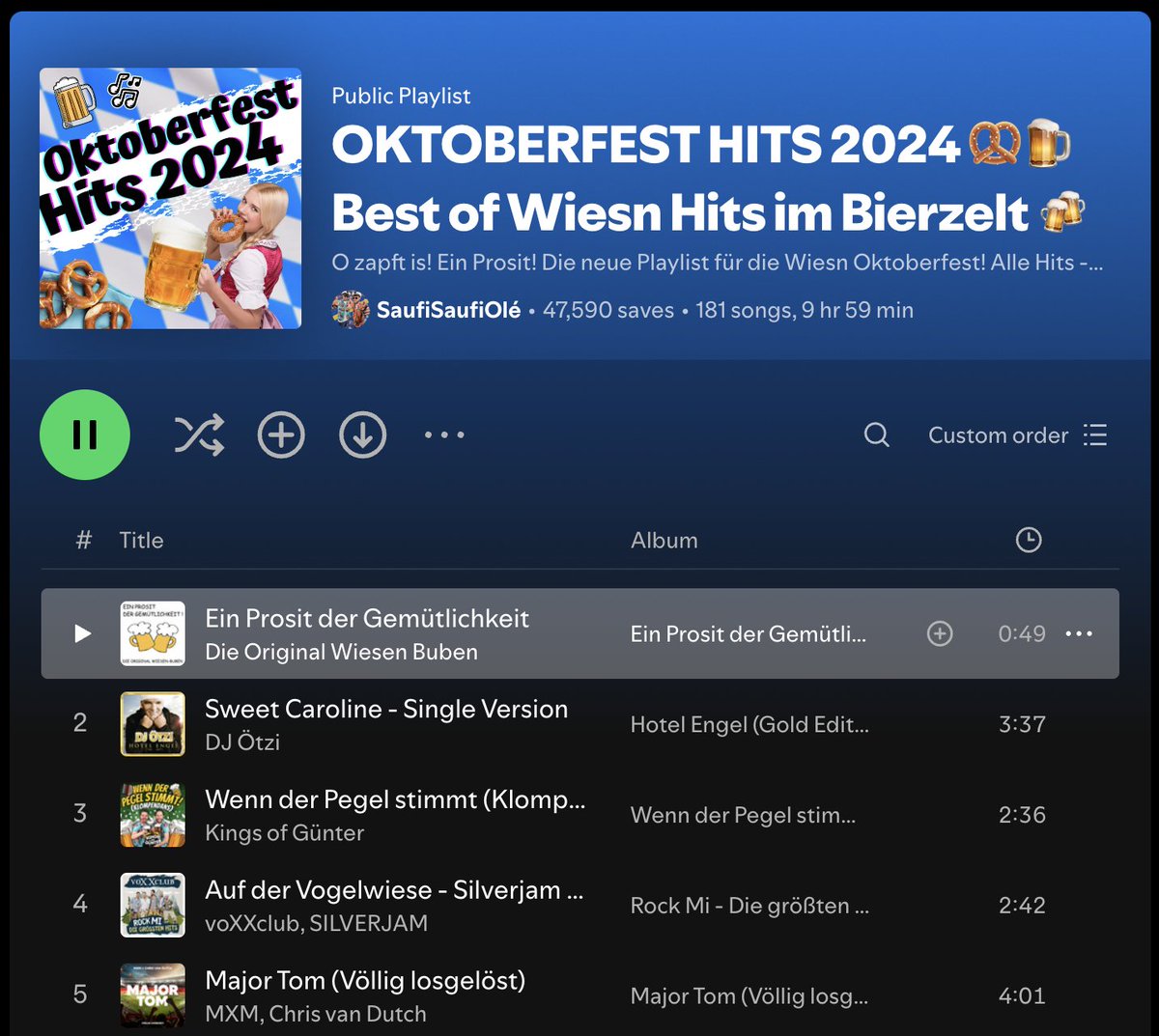
Task: Click the Best of Wiesn Hits im Bierzelt subtitle
Action: [x=709, y=213]
